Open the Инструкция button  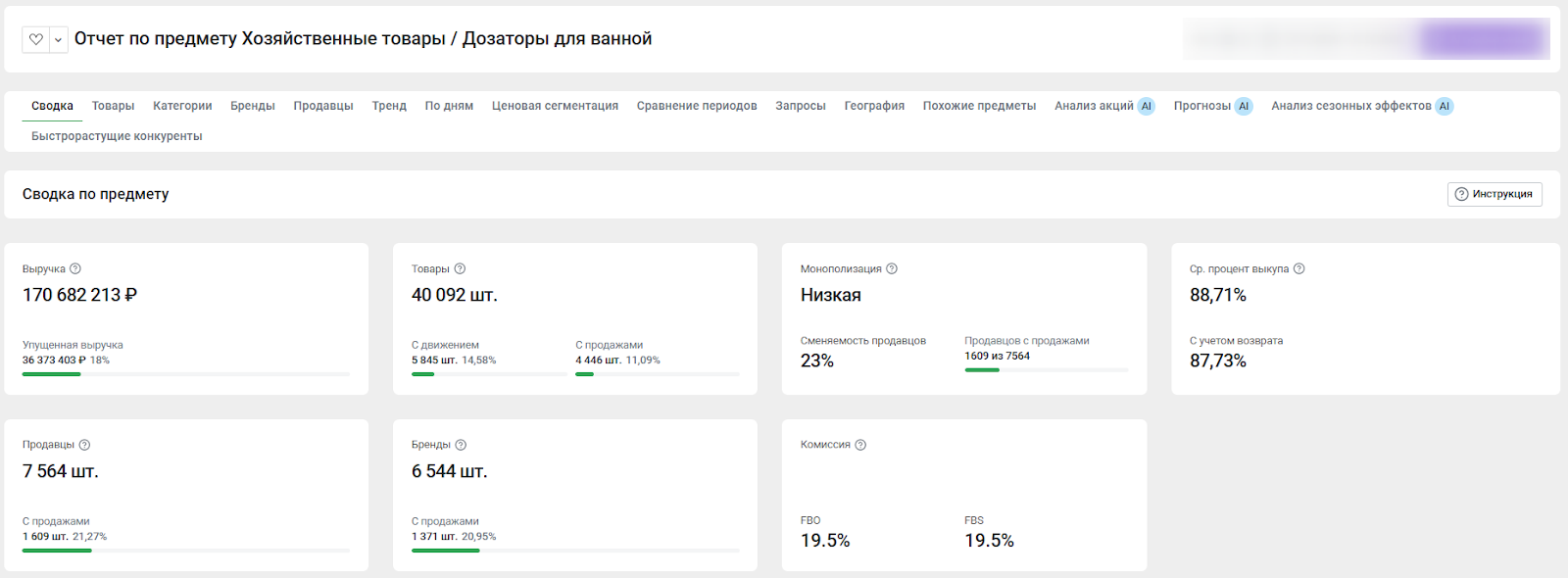tap(1494, 194)
